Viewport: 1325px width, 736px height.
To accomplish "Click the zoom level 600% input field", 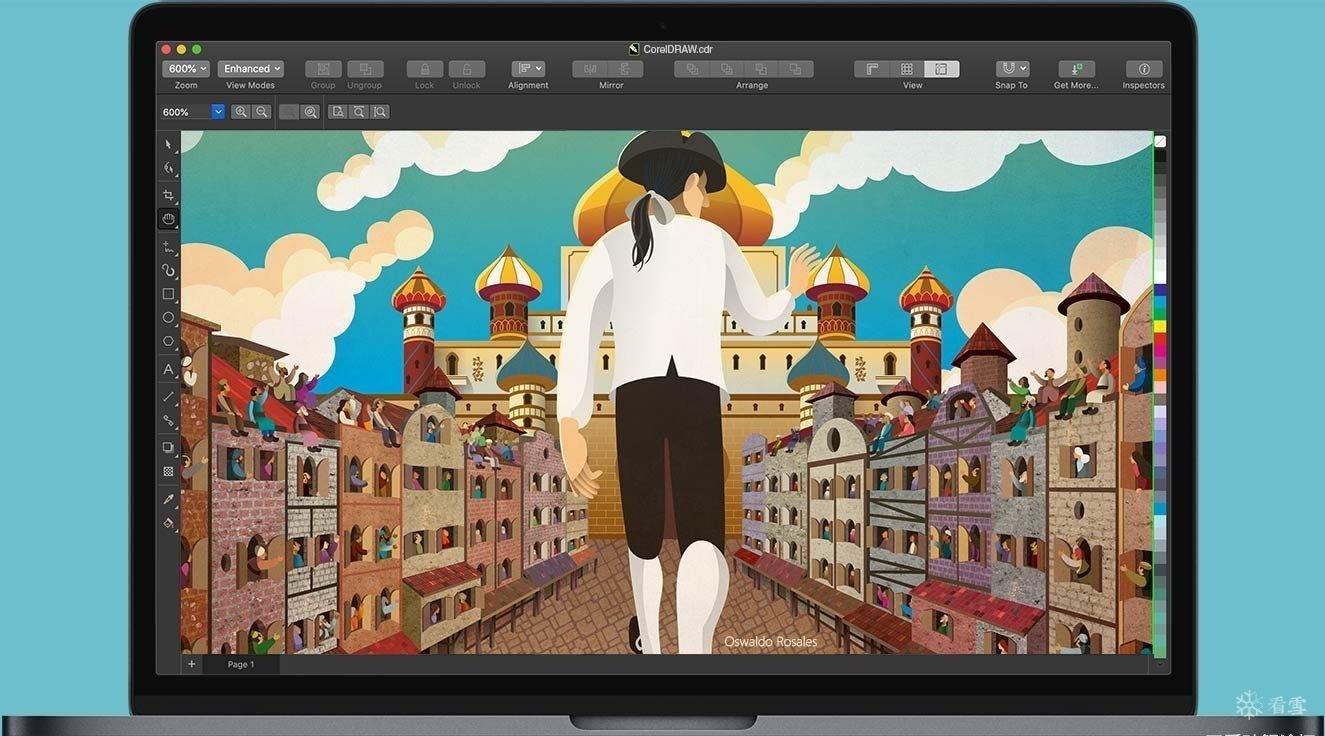I will 186,112.
